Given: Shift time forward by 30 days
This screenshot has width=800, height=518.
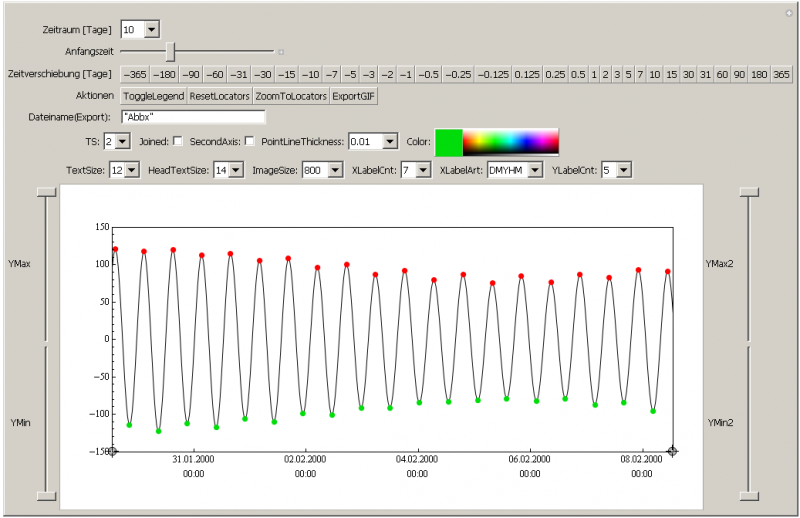Looking at the screenshot, I should tap(689, 75).
